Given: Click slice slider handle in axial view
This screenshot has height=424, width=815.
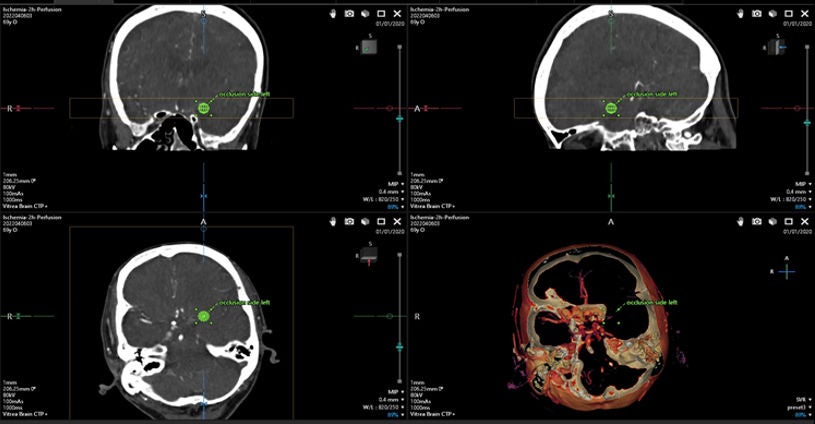Looking at the screenshot, I should click(399, 346).
